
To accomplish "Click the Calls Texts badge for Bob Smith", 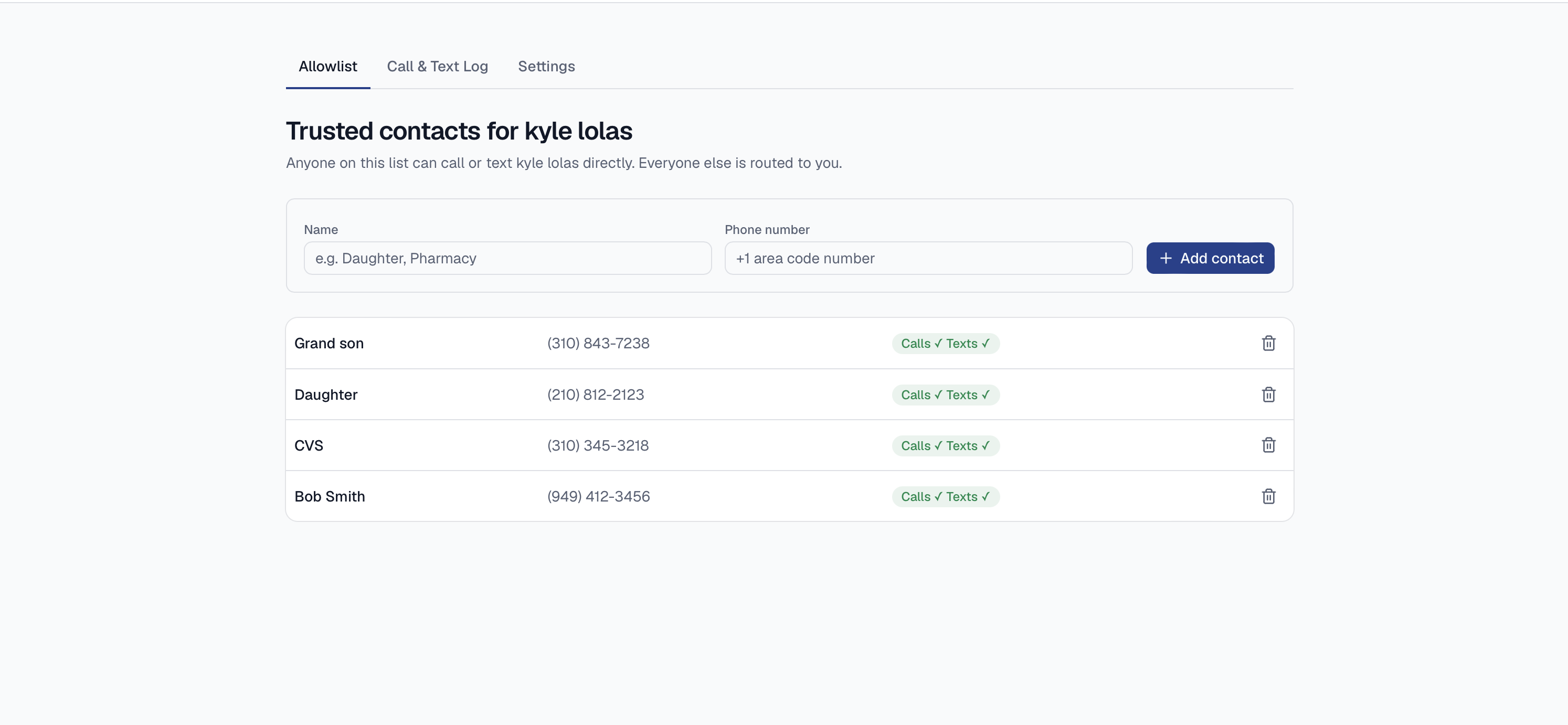I will (945, 497).
